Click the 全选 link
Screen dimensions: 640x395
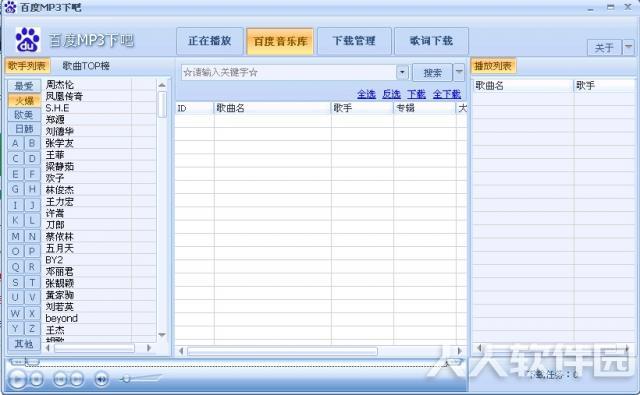coord(366,94)
